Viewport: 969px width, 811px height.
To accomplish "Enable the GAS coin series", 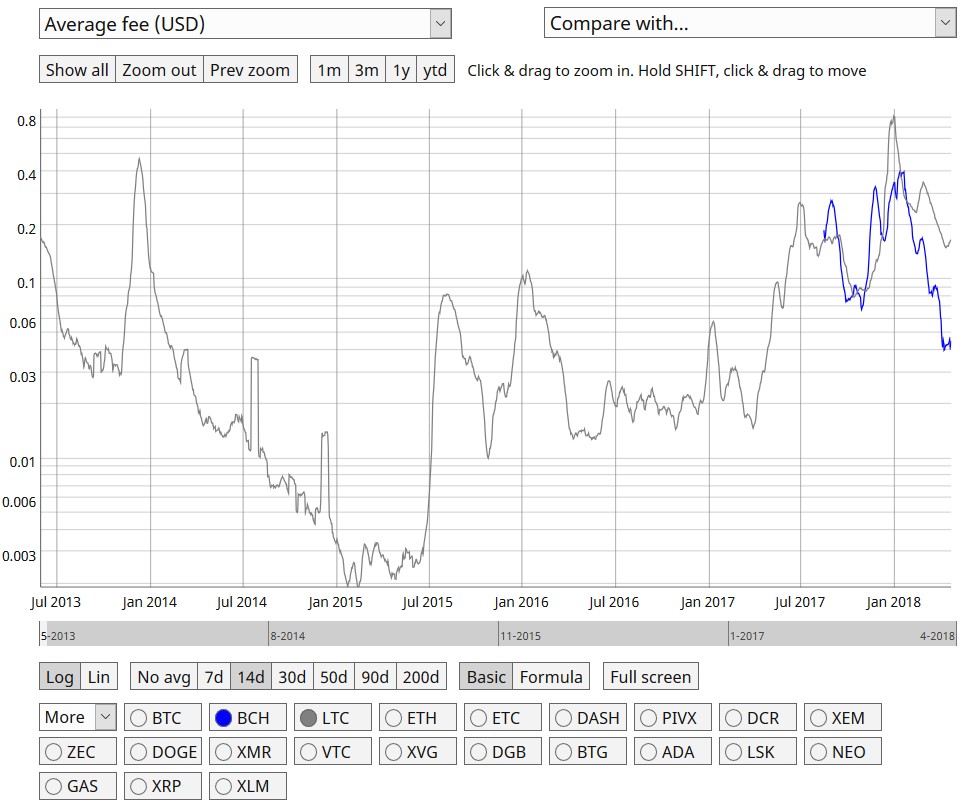I will pyautogui.click(x=78, y=786).
